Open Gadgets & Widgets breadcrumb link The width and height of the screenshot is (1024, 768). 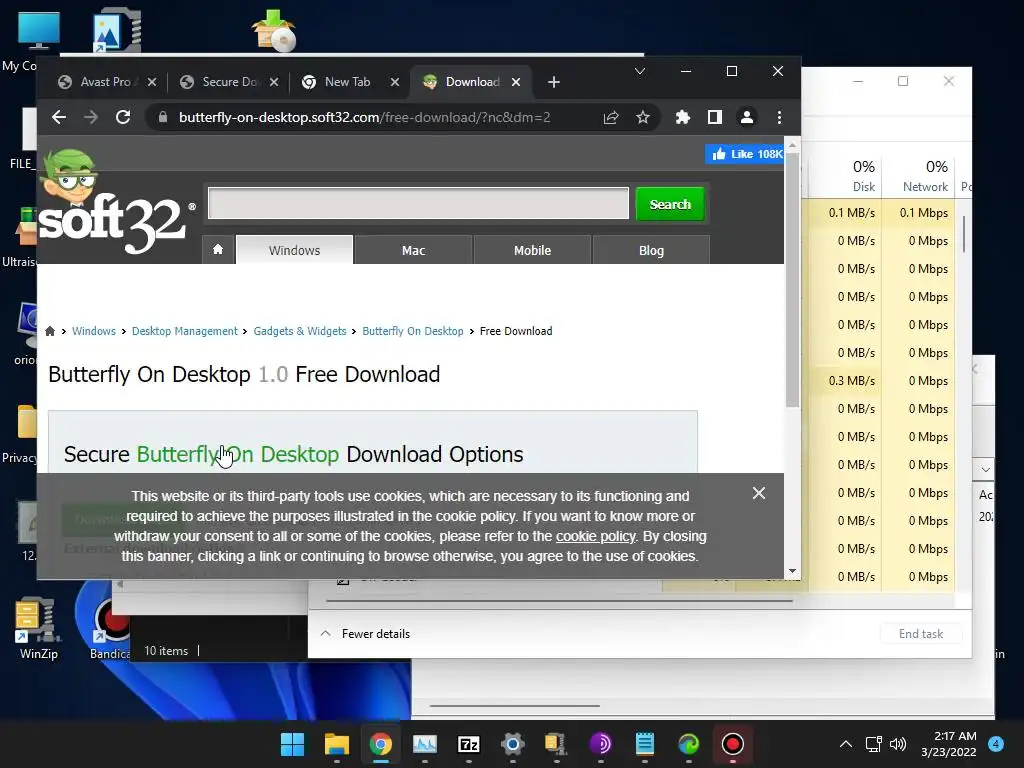coord(300,331)
